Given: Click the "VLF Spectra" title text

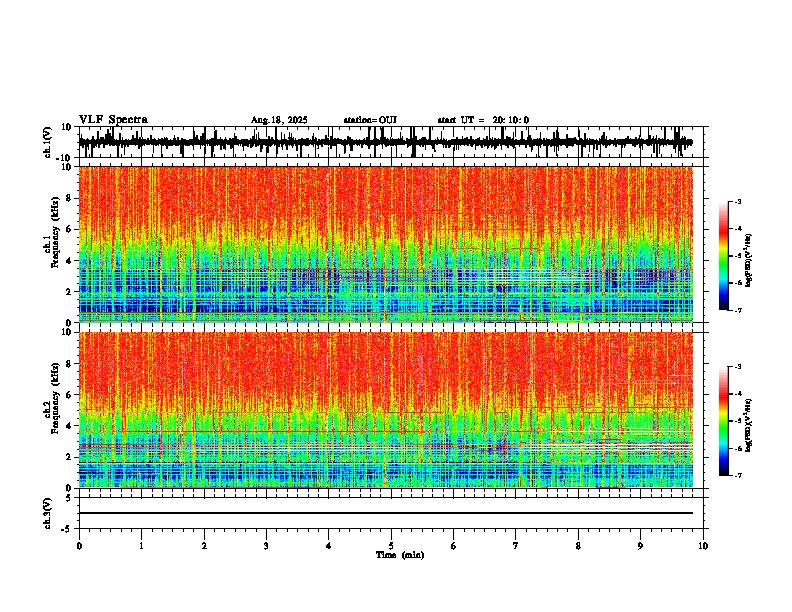Looking at the screenshot, I should [113, 120].
